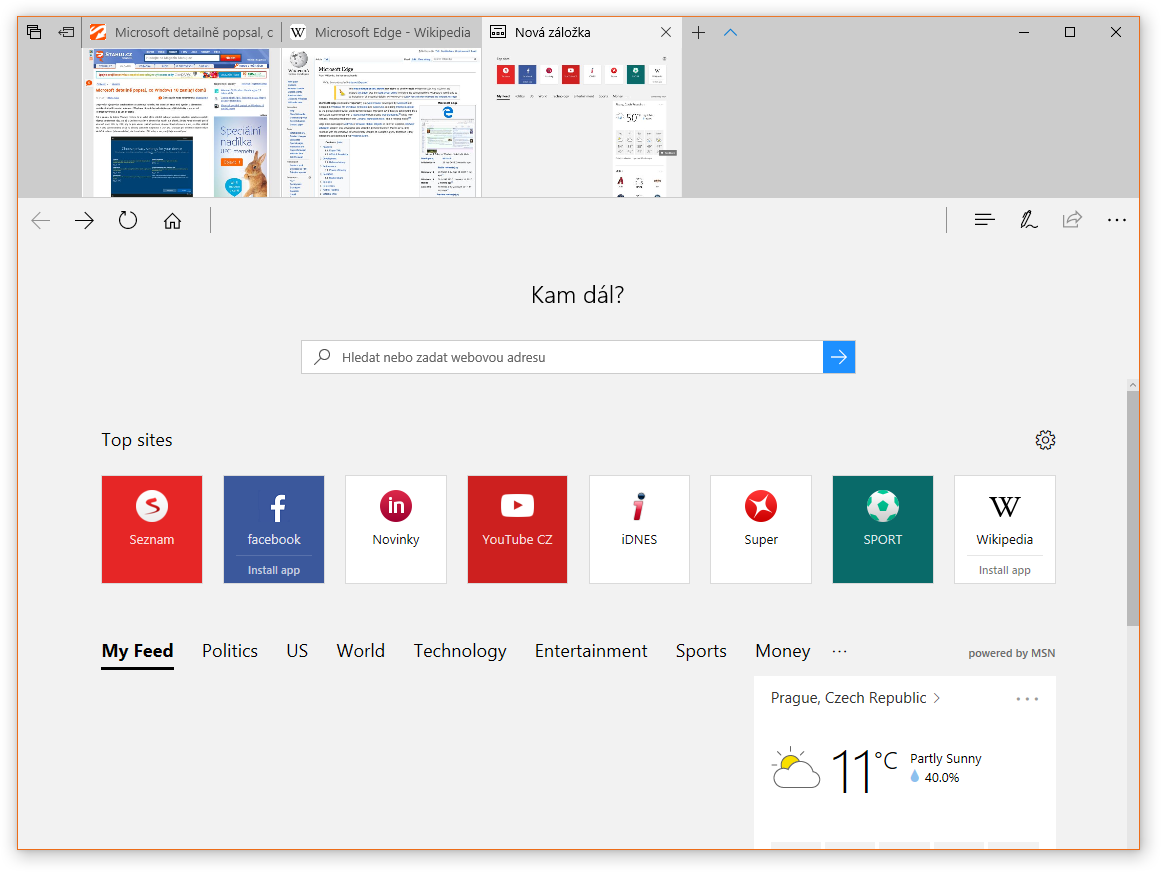Open the browser More actions menu

click(1117, 220)
